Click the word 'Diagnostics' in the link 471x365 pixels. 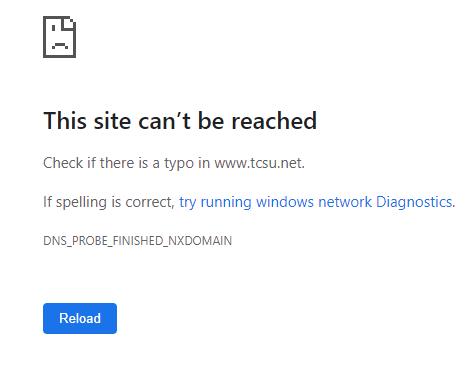click(415, 202)
